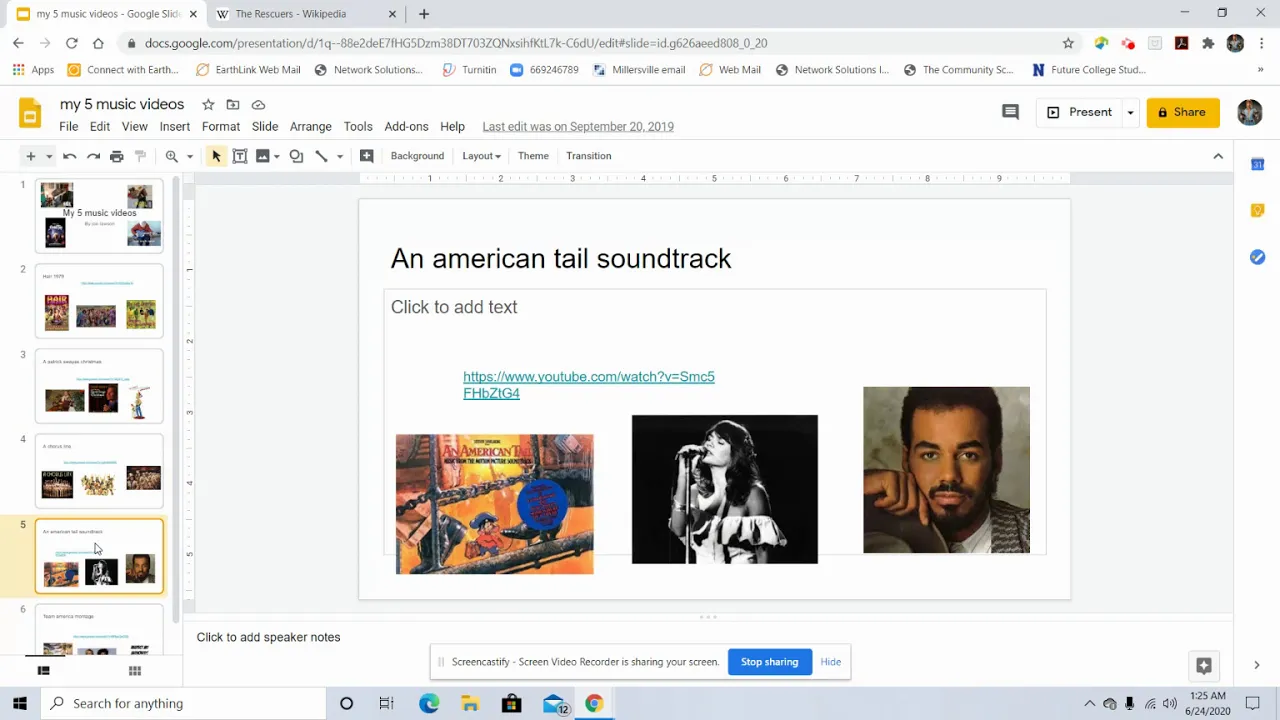Click the new slide plus button

[x=31, y=156]
